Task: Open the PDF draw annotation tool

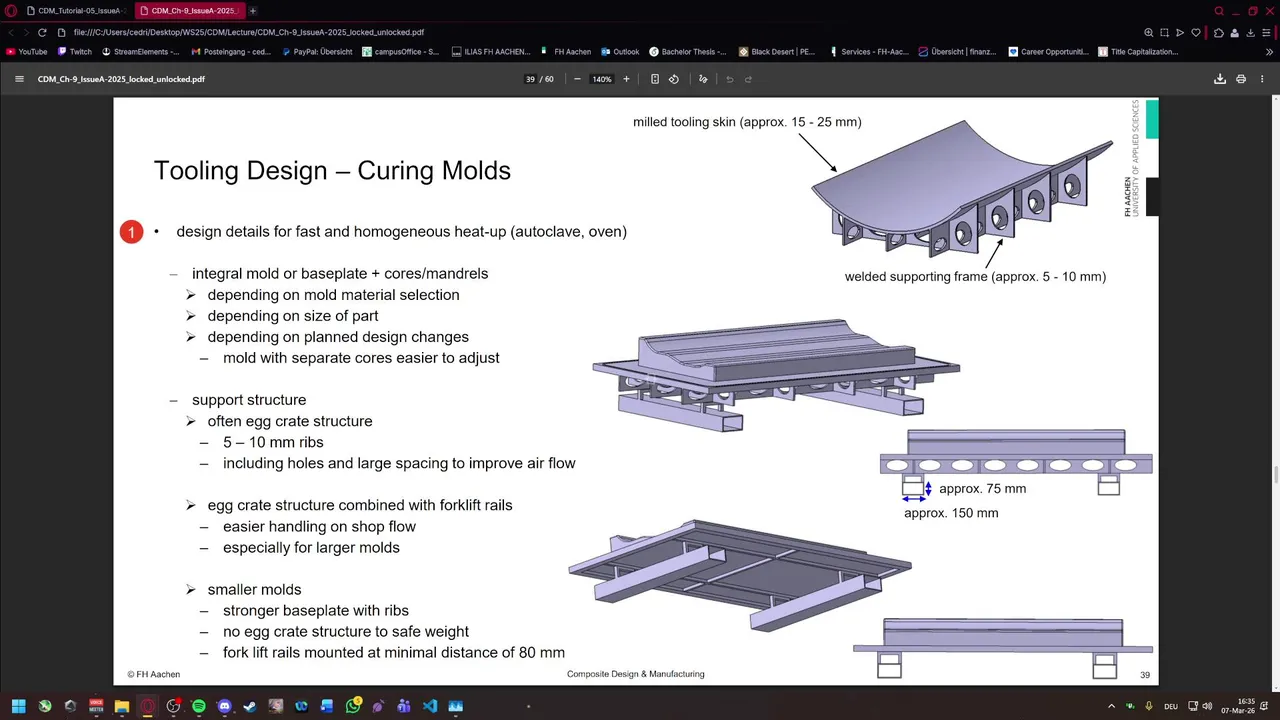Action: tap(703, 79)
